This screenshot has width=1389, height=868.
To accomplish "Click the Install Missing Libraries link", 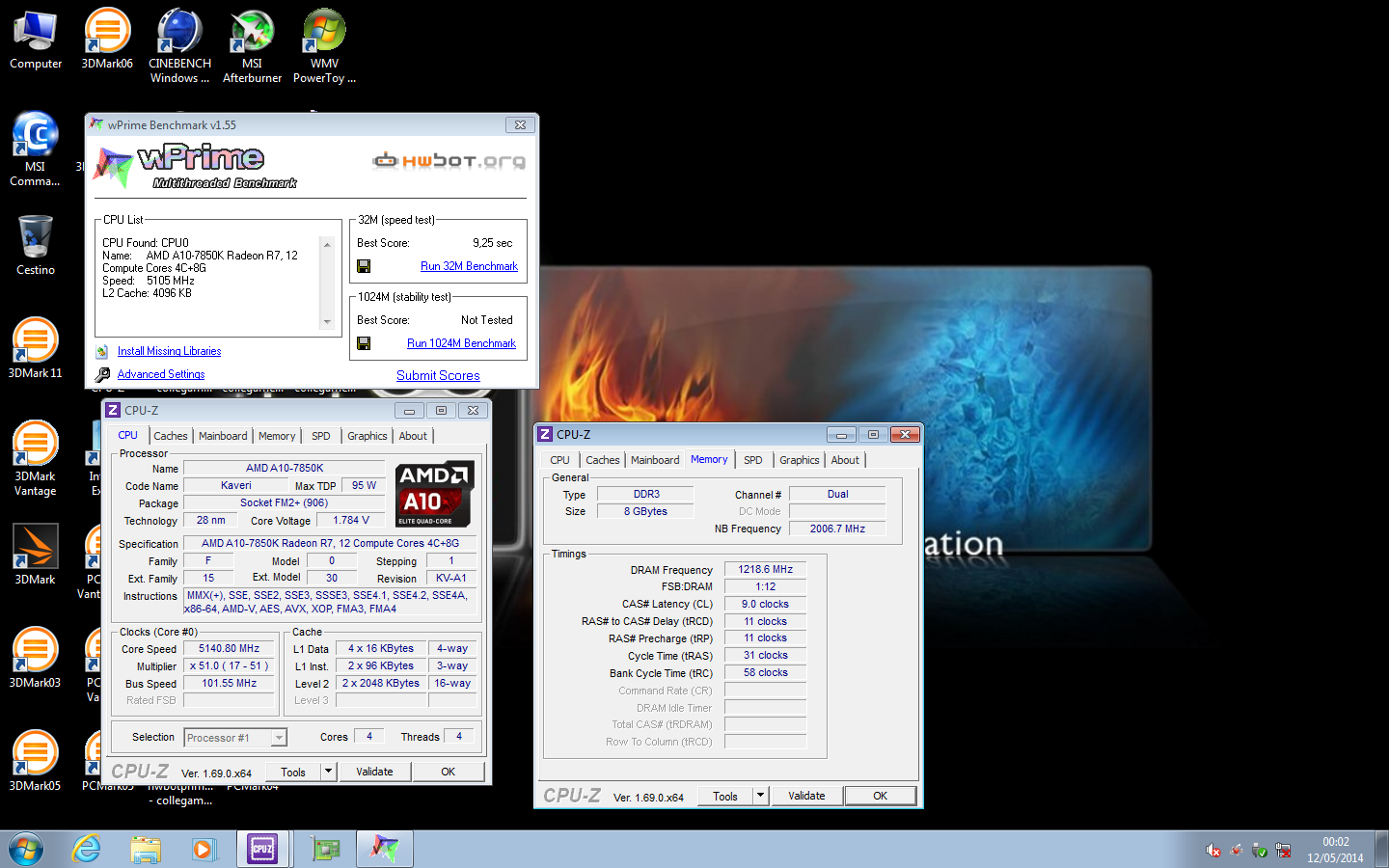I will coord(169,351).
